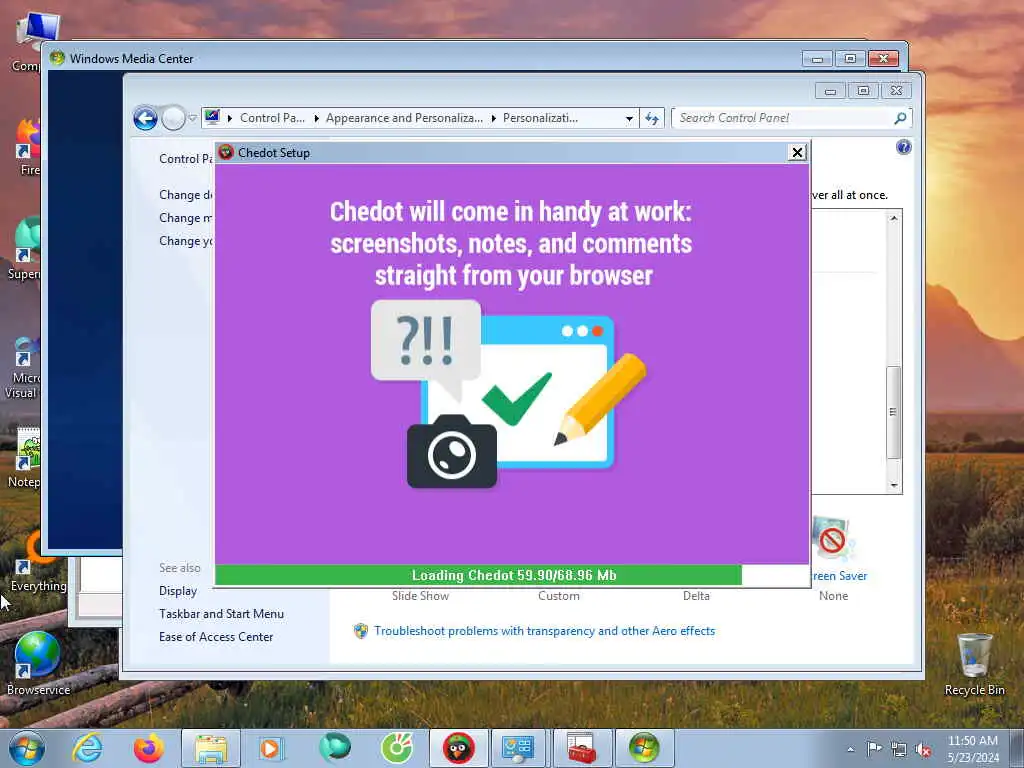Go back in Control Panel window
Image resolution: width=1024 pixels, height=768 pixels.
click(x=145, y=118)
